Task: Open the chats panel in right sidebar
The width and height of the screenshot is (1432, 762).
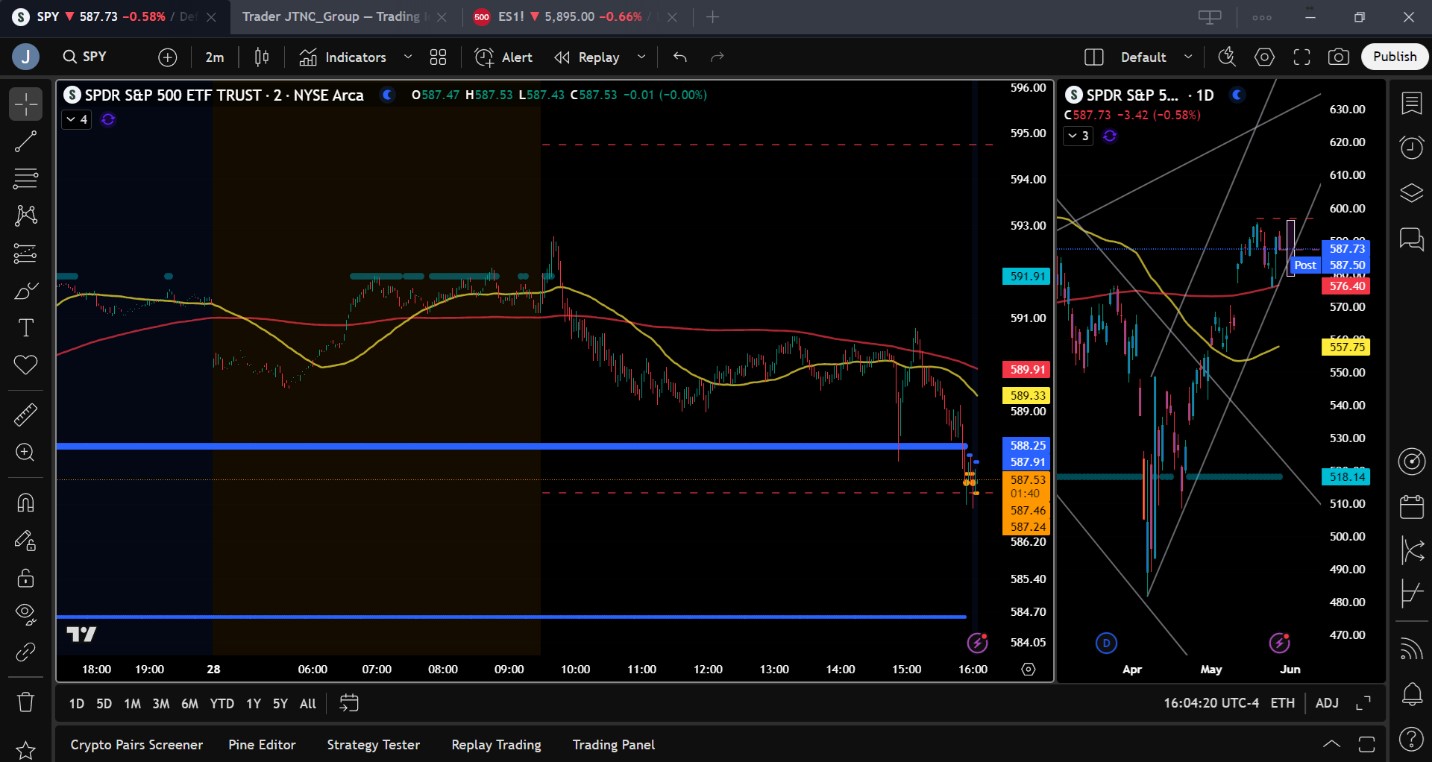Action: click(x=1412, y=238)
